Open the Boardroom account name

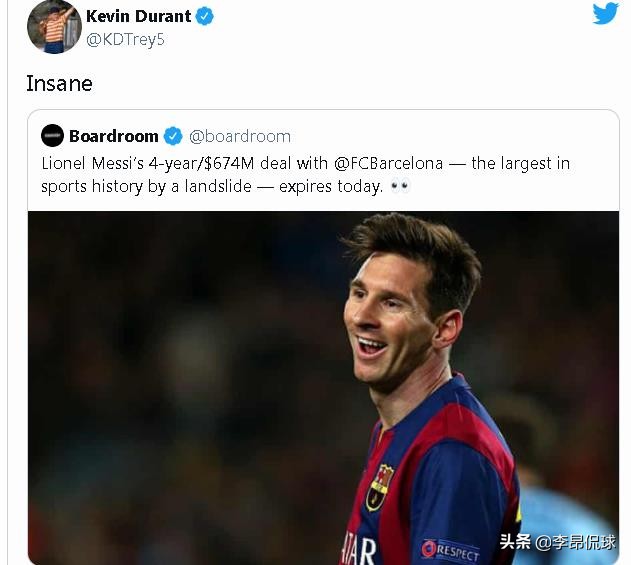tap(114, 136)
